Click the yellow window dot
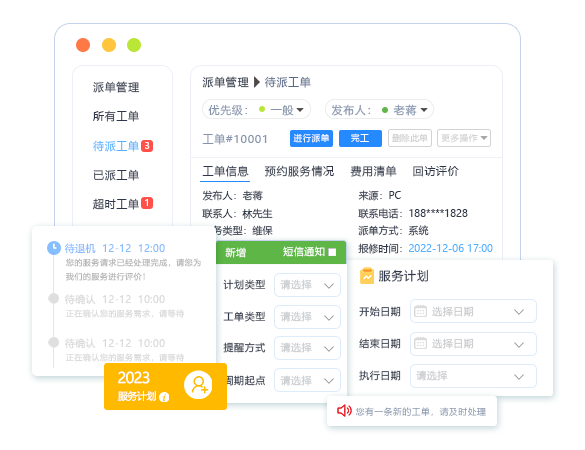 point(109,45)
